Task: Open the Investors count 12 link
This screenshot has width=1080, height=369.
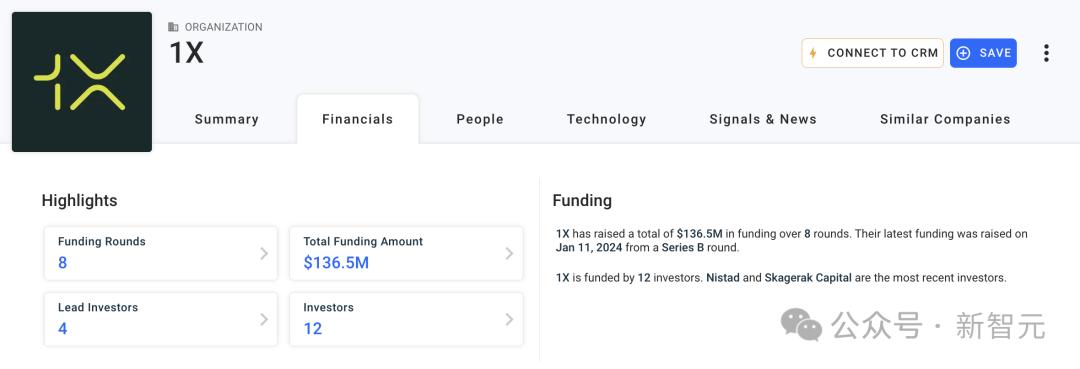Action: [313, 328]
